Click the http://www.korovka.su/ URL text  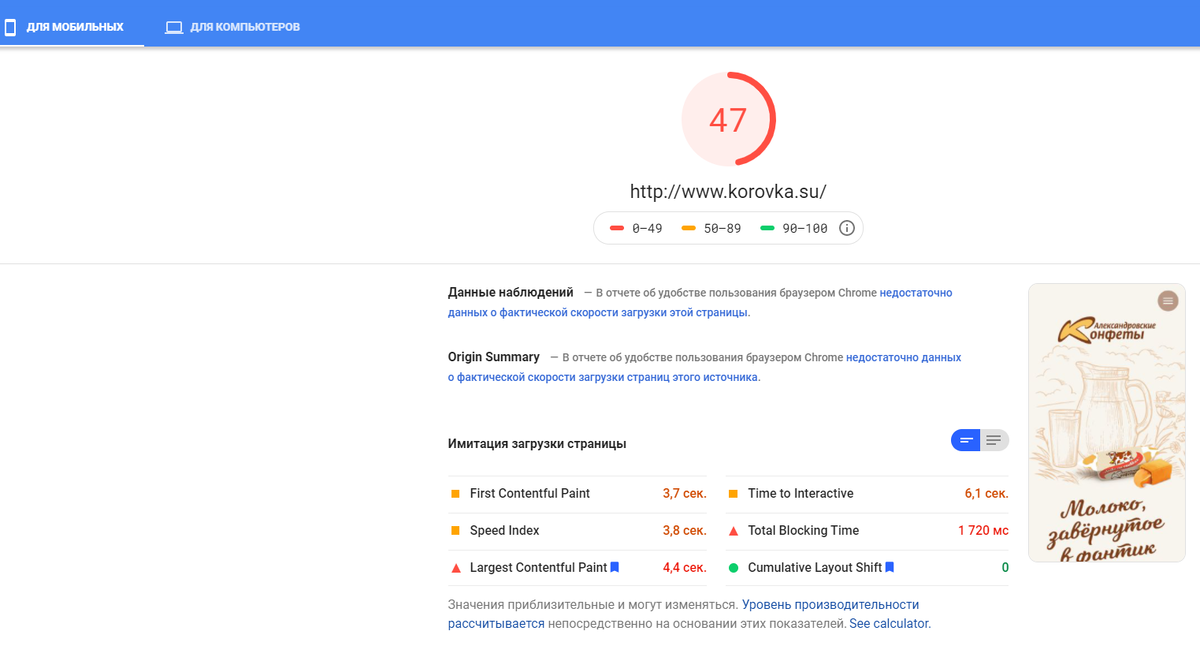[x=728, y=191]
